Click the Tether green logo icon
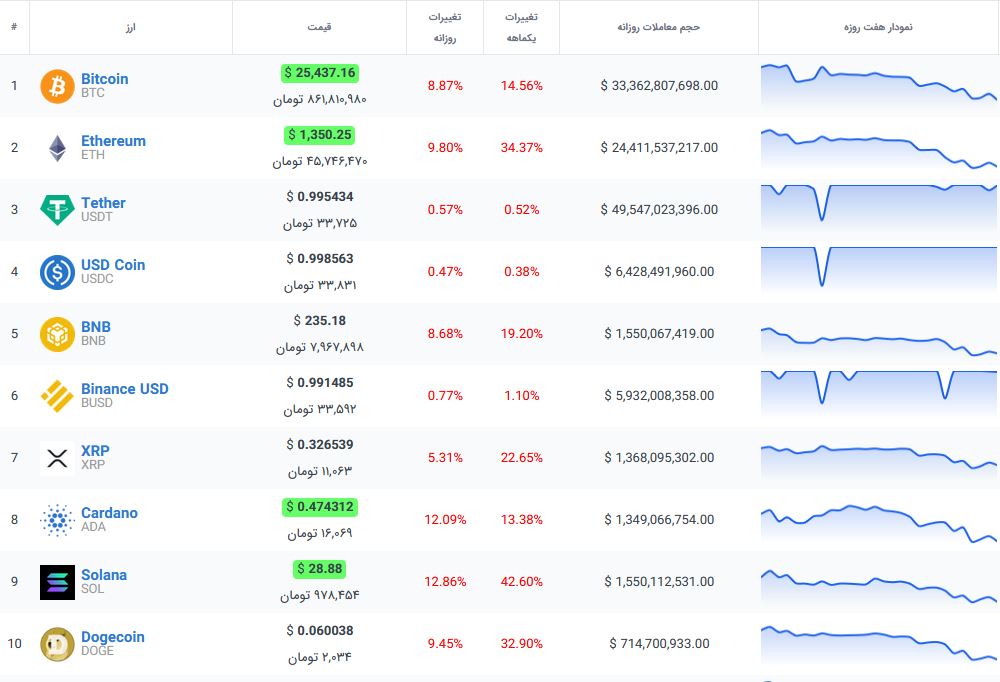The height and width of the screenshot is (682, 1000). 57,210
